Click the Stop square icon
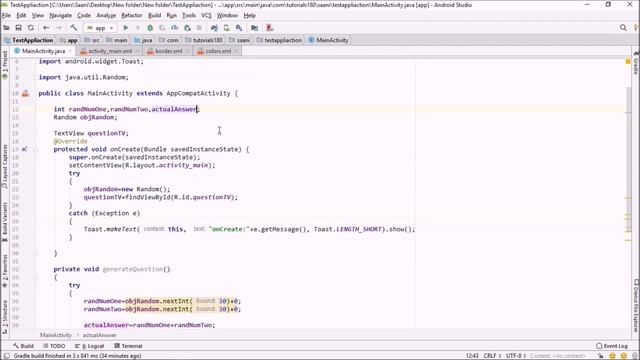This screenshot has width=640, height=360. 199,28
